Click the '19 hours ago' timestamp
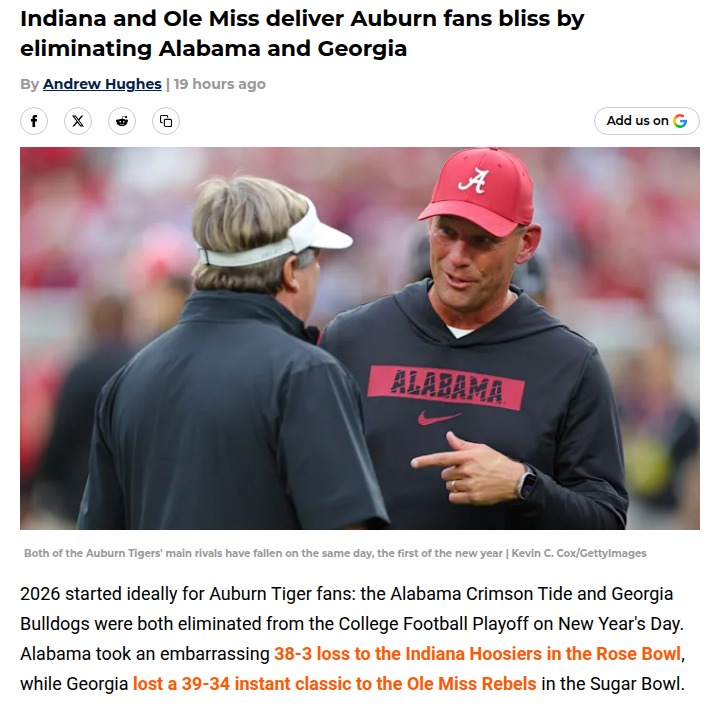The image size is (720, 720). tap(220, 84)
